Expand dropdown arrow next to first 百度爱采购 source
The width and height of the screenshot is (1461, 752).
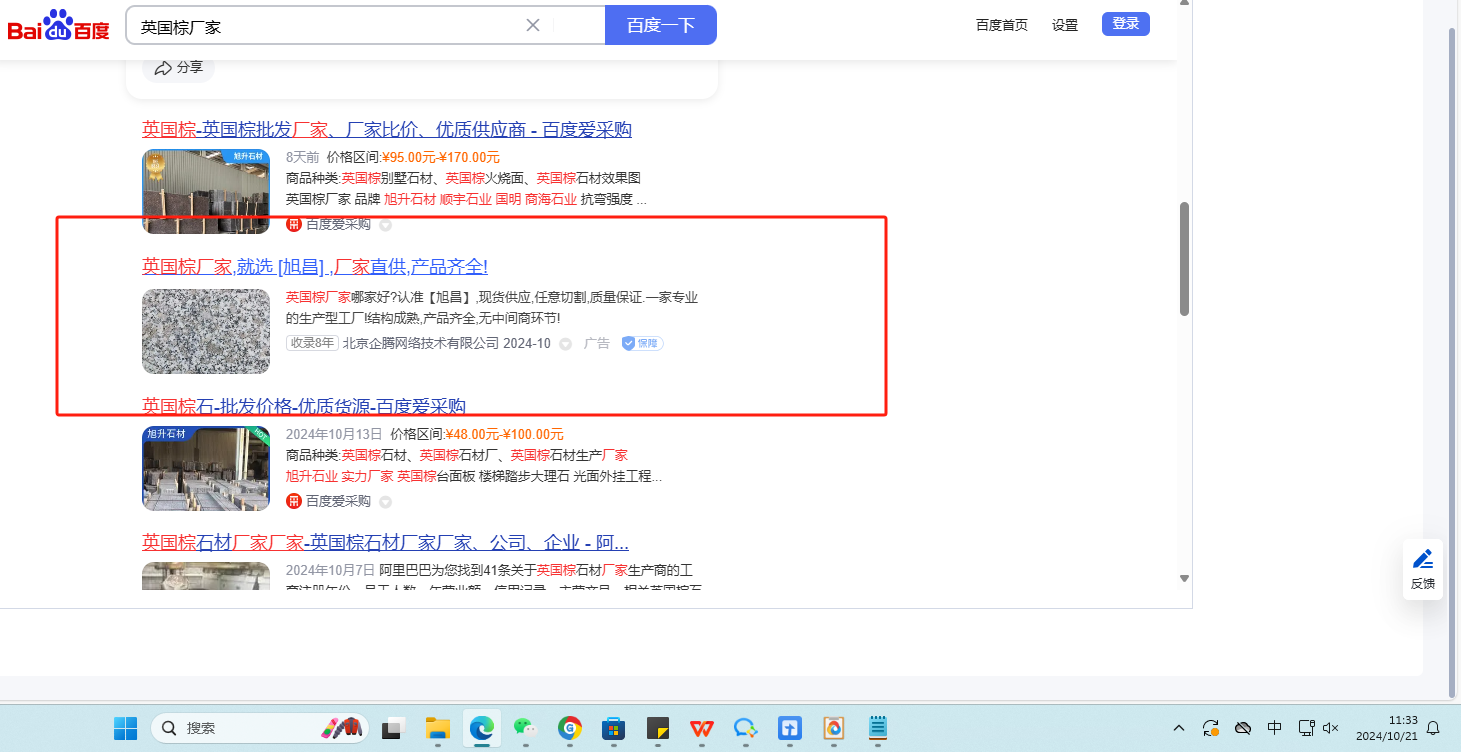[385, 225]
